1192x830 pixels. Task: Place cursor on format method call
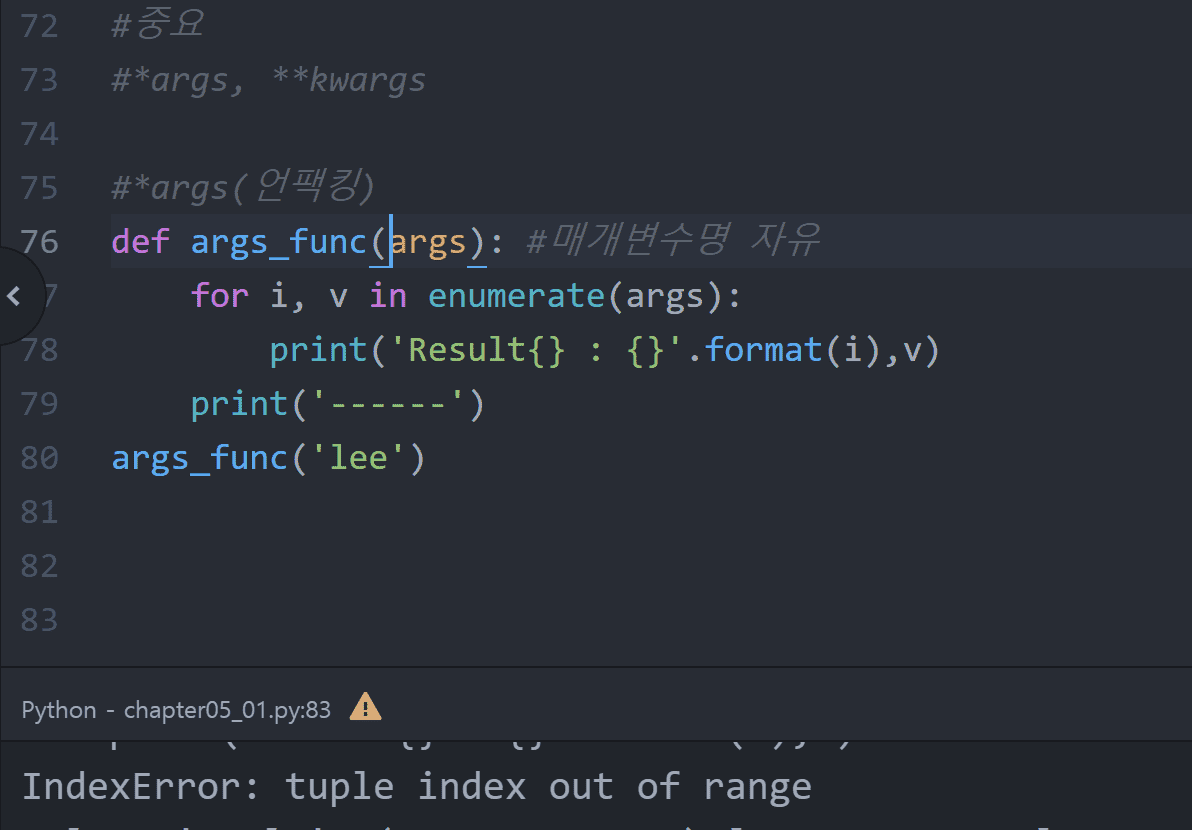pos(763,350)
